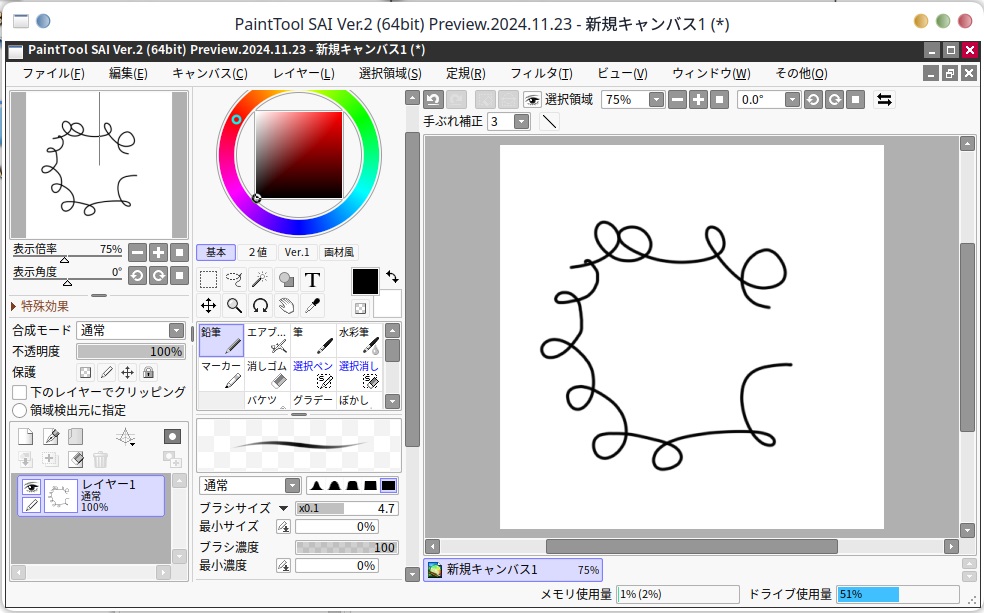Swap foreground and background colors
984x613 pixels.
click(392, 276)
